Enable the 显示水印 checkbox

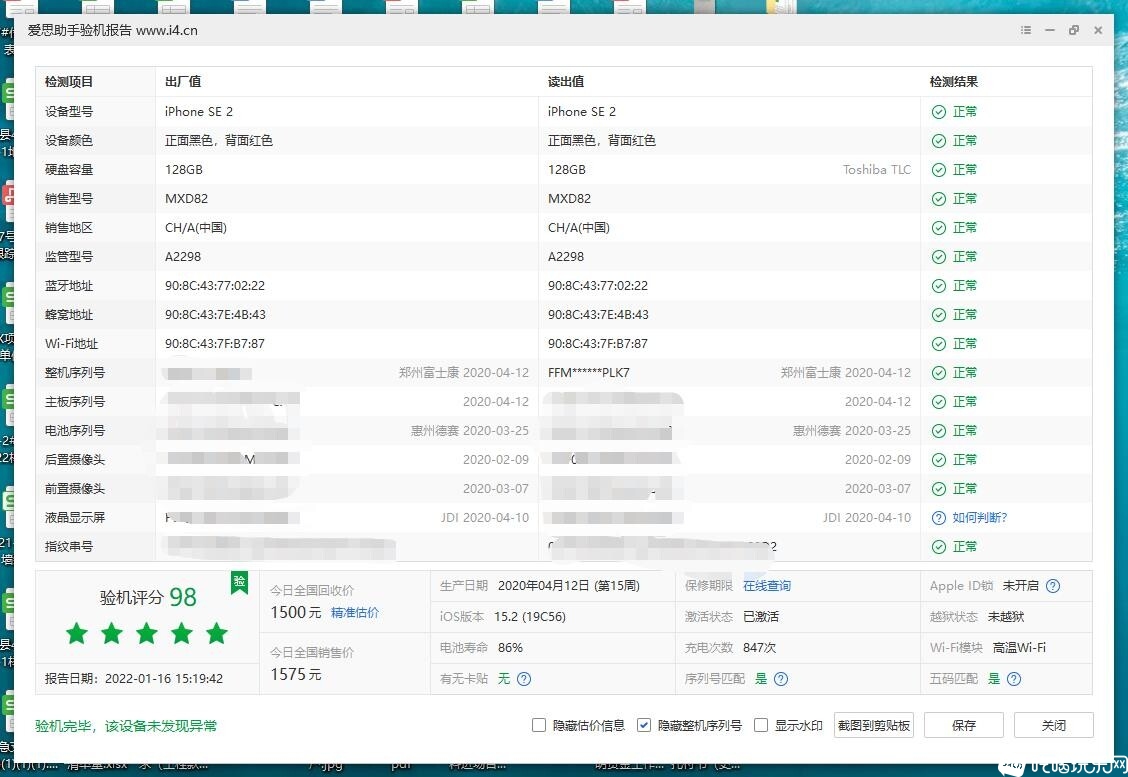coord(761,725)
